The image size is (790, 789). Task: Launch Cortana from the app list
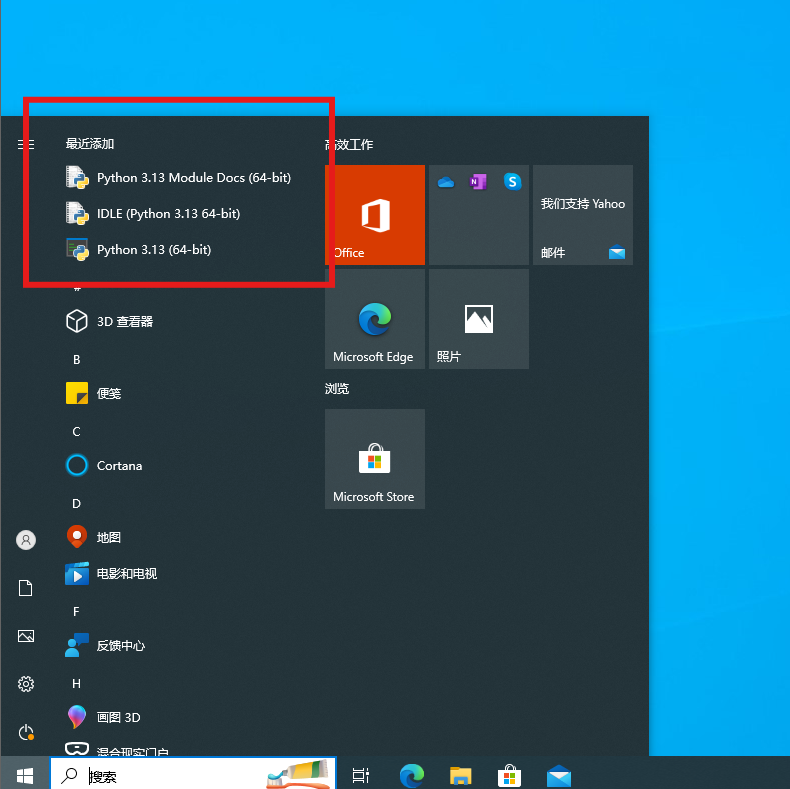(x=119, y=466)
